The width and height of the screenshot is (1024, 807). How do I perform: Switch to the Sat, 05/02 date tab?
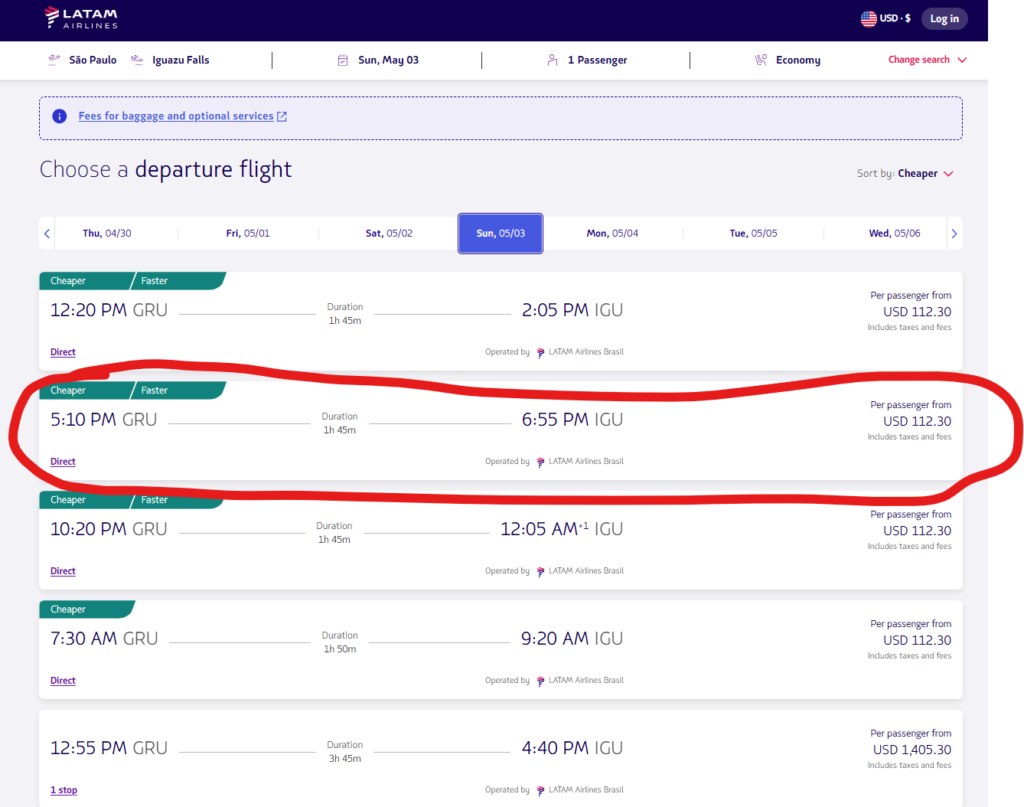point(389,233)
